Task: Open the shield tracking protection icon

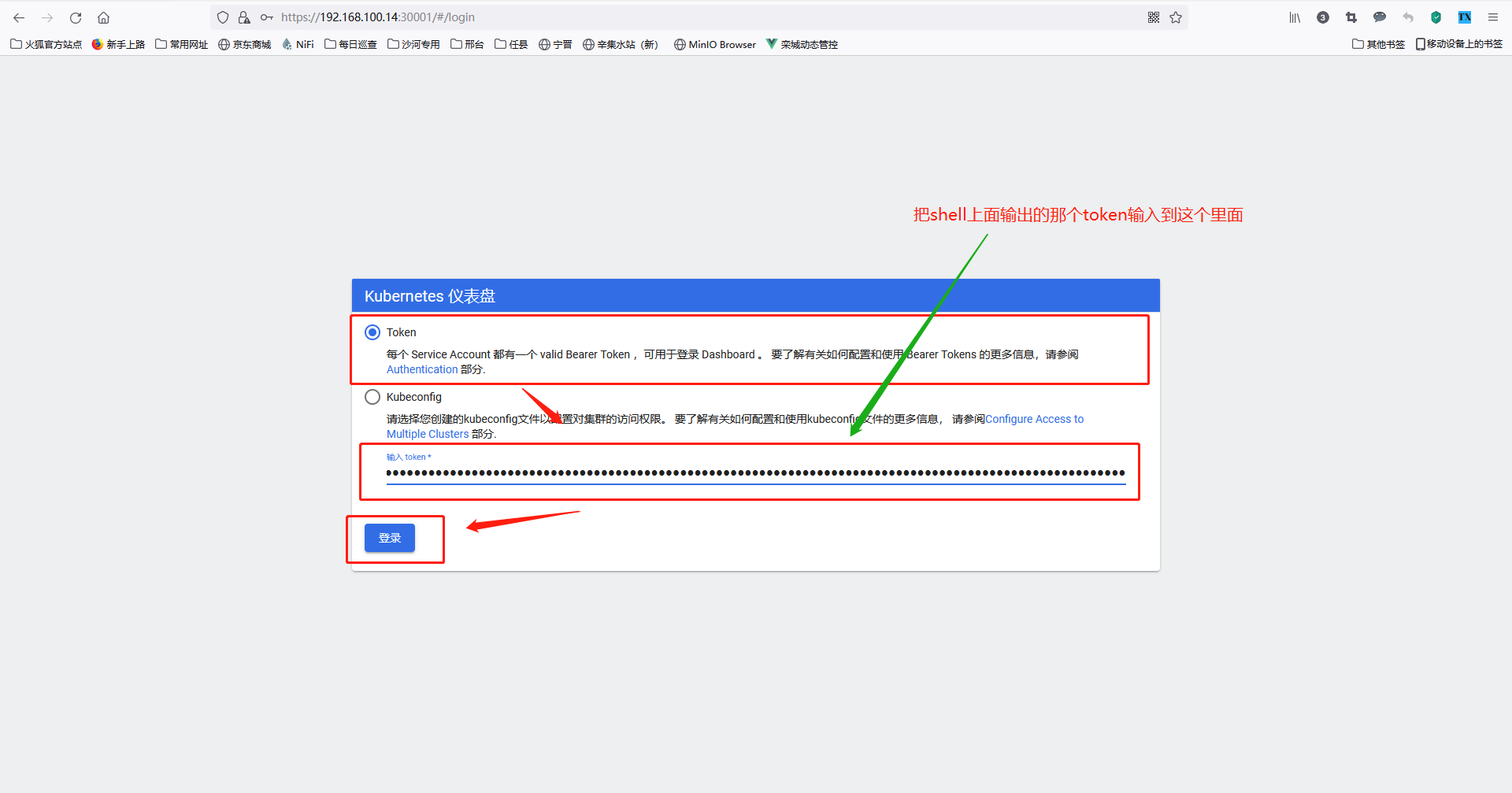Action: [x=223, y=17]
